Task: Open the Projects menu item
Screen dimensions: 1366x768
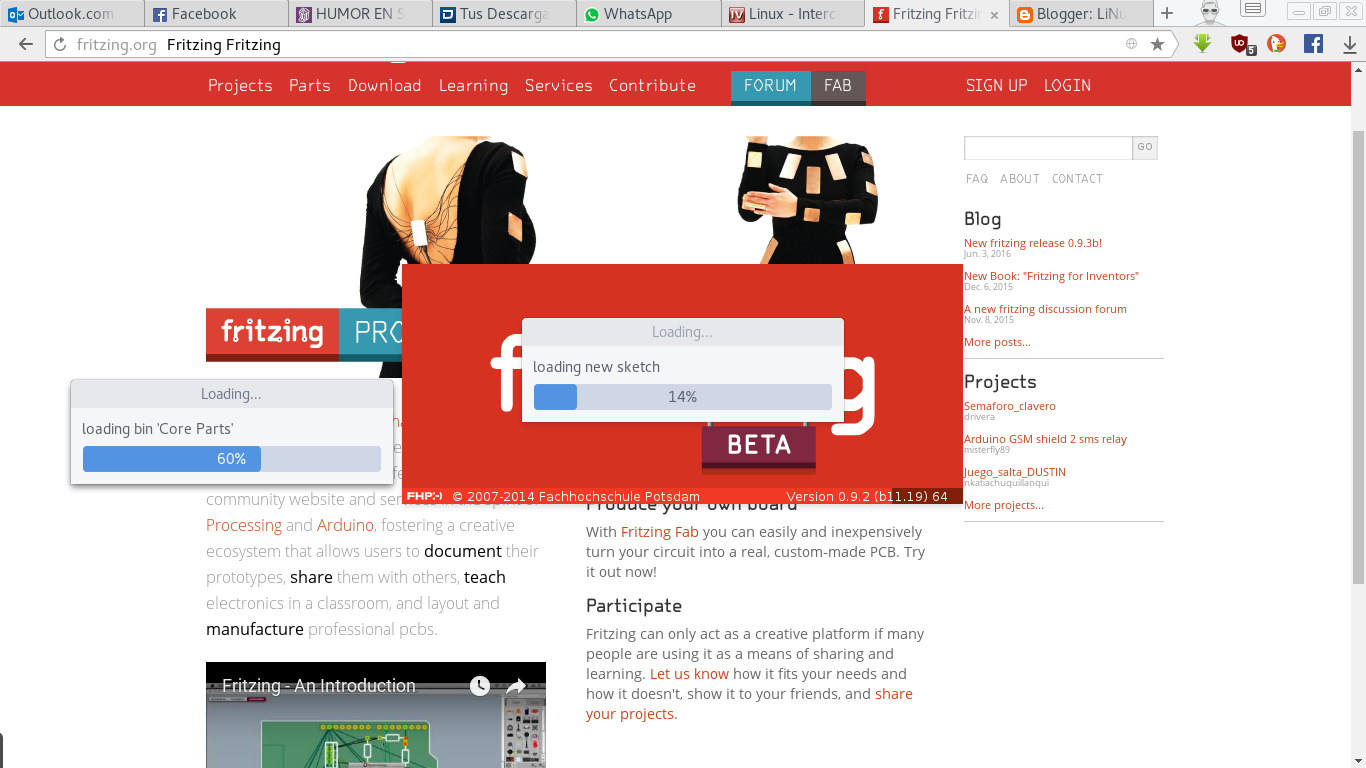Action: click(x=240, y=86)
